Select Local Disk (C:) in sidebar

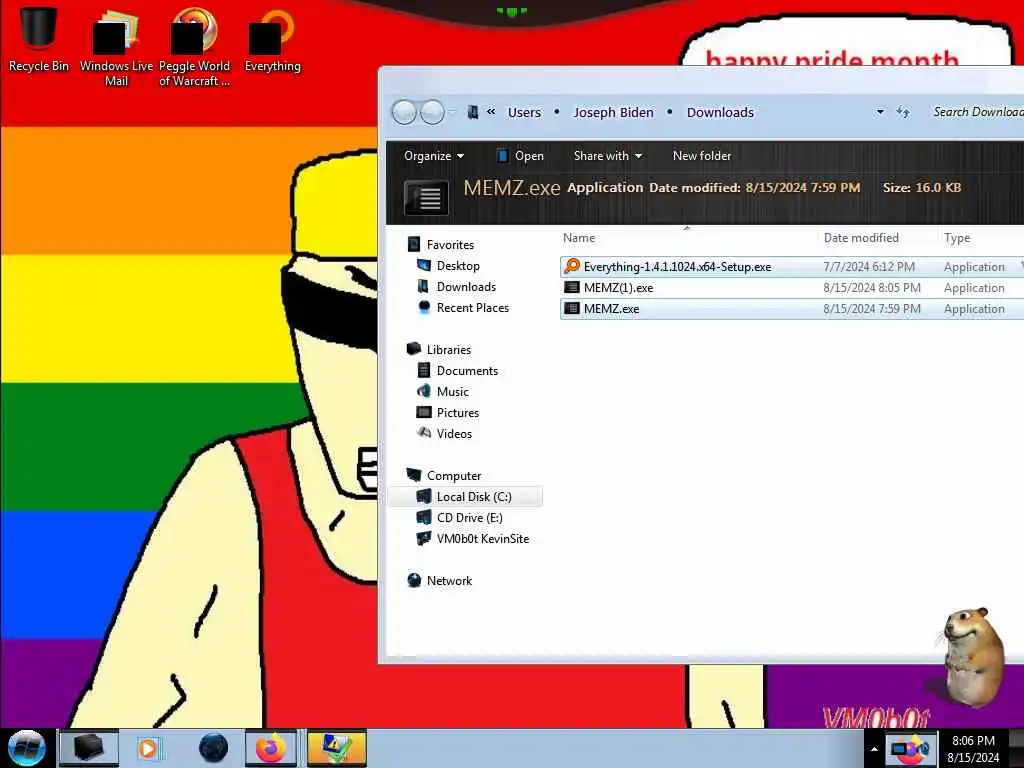[466, 496]
